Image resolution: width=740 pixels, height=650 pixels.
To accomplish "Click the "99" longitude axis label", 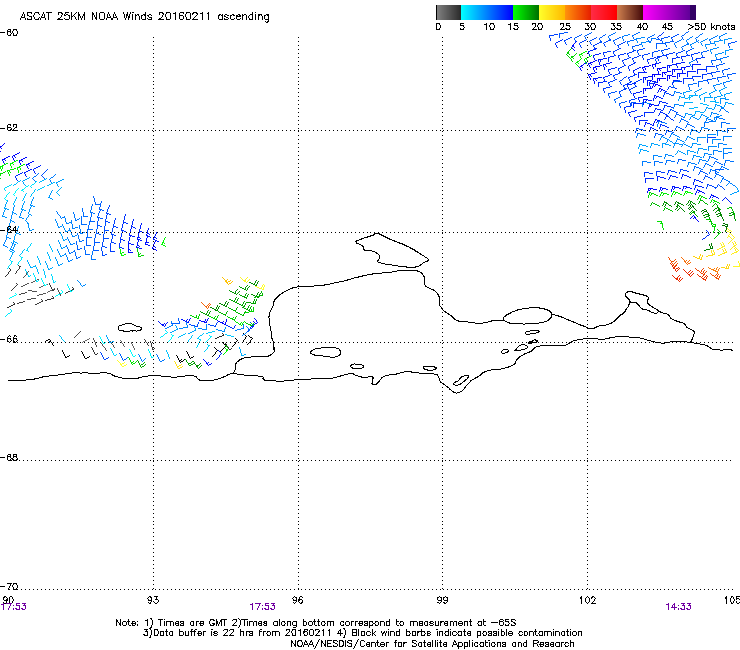I will 442,600.
